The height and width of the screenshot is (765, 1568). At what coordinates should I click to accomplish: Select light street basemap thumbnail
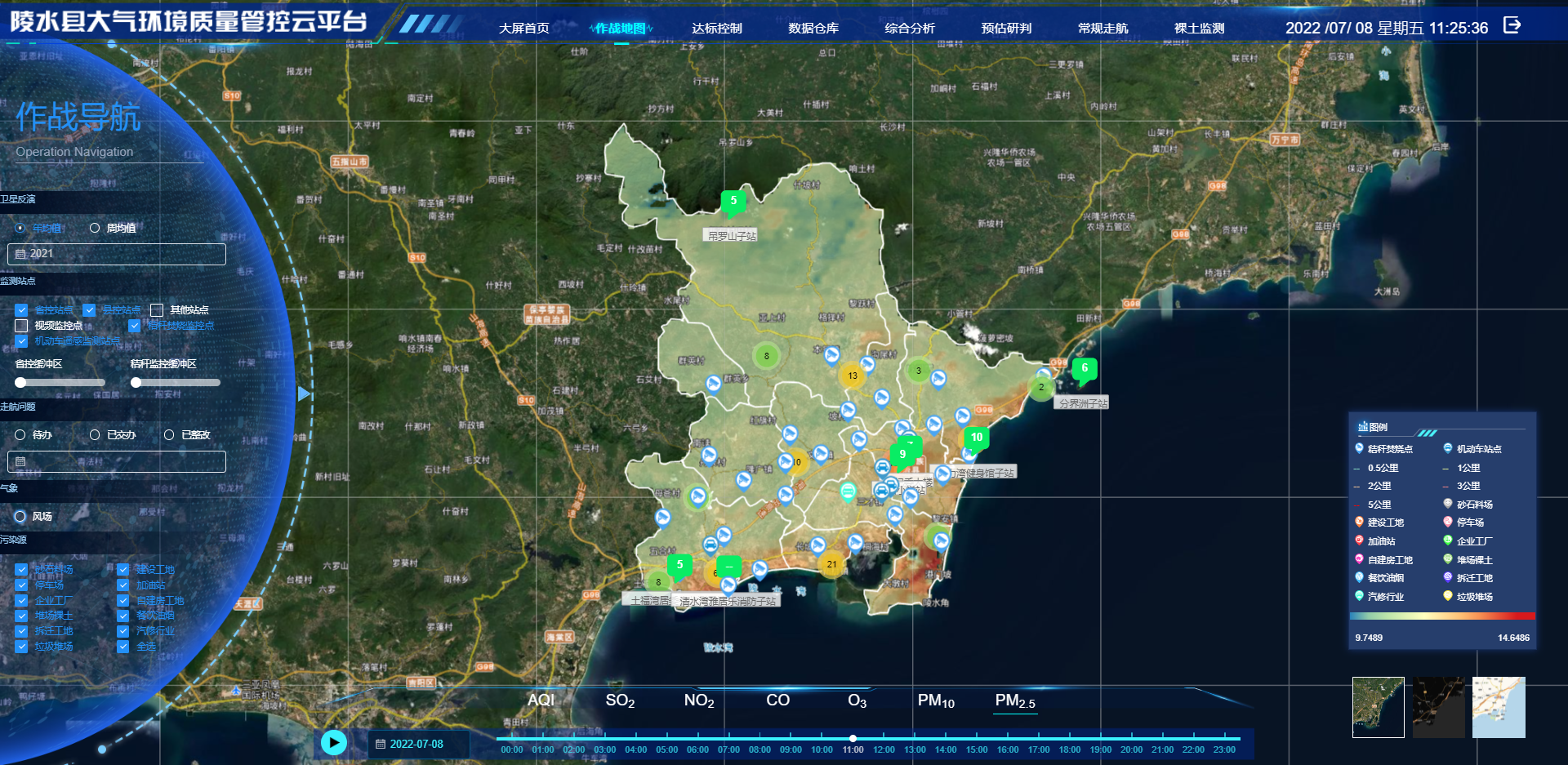coord(1499,707)
